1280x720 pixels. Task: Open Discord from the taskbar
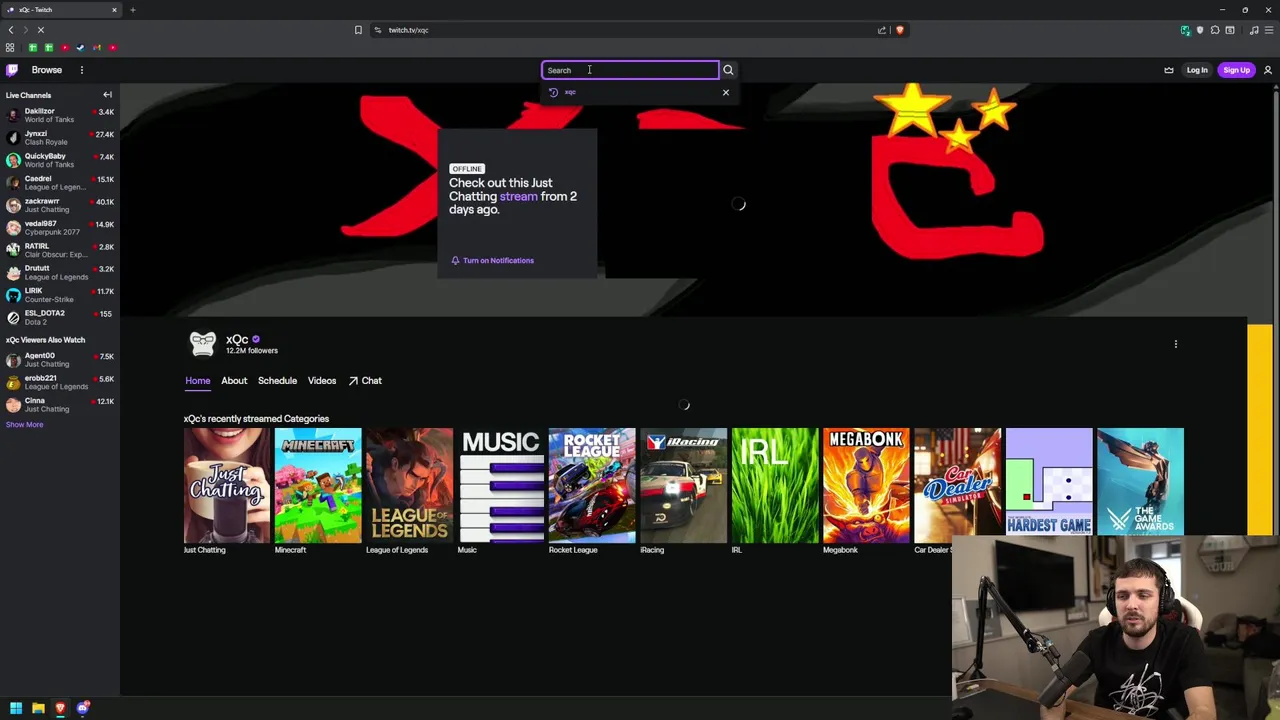[83, 708]
